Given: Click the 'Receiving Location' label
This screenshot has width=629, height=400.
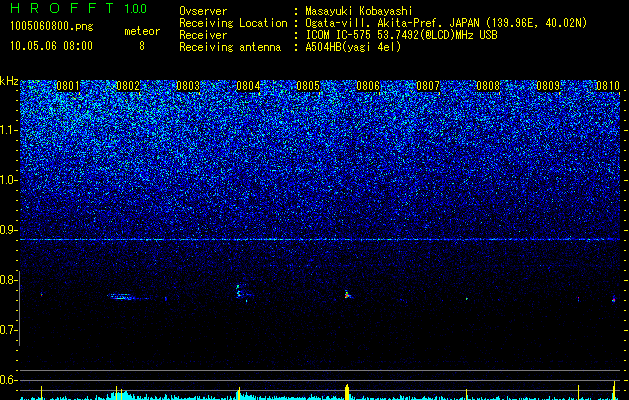Looking at the screenshot, I should (233, 23).
